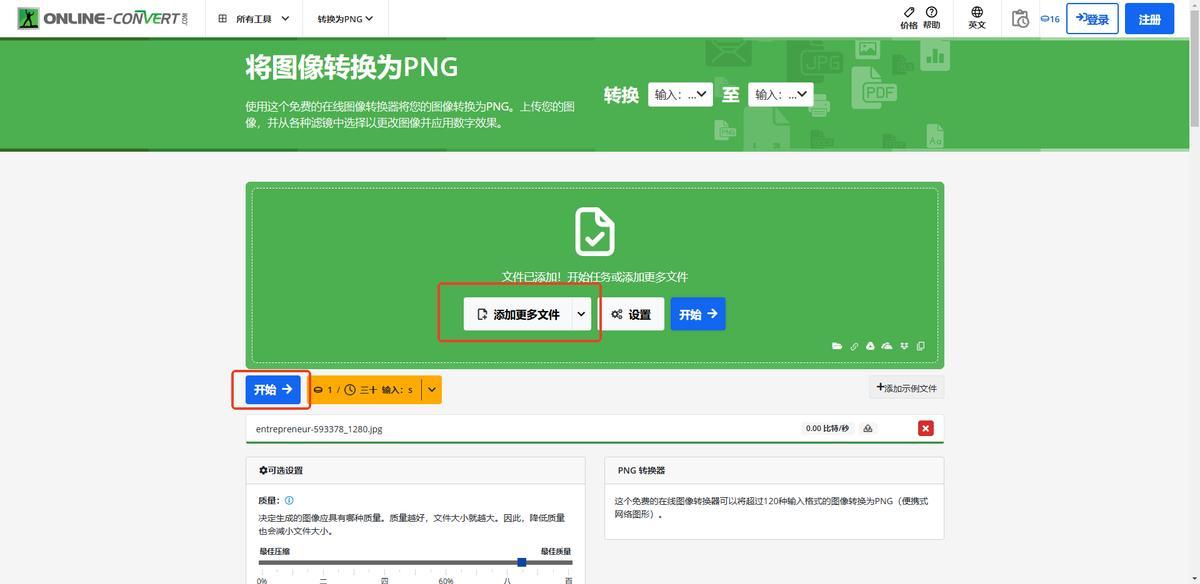This screenshot has width=1200, height=584.
Task: Open the target format dropdown after 至
Action: click(x=780, y=95)
